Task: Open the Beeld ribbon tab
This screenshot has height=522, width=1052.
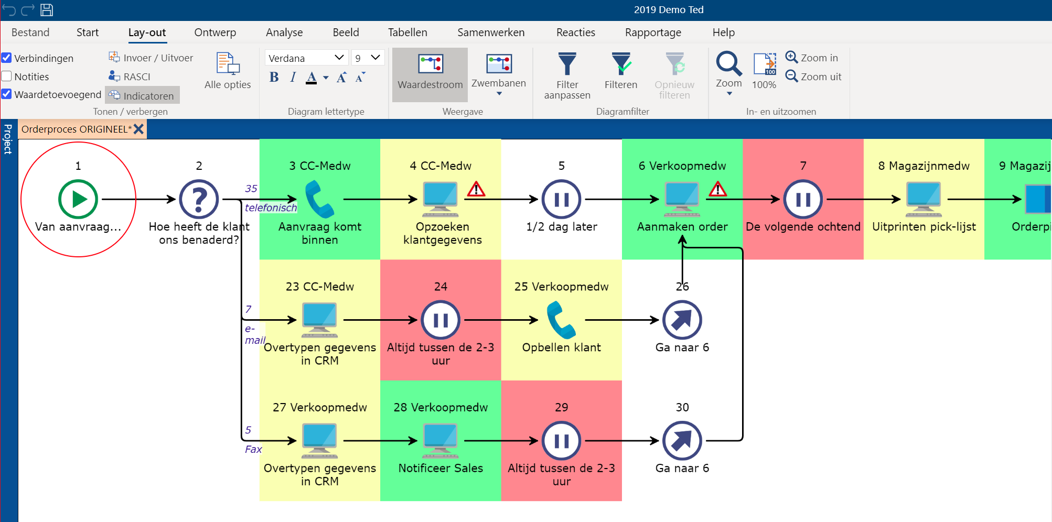Action: pyautogui.click(x=346, y=32)
